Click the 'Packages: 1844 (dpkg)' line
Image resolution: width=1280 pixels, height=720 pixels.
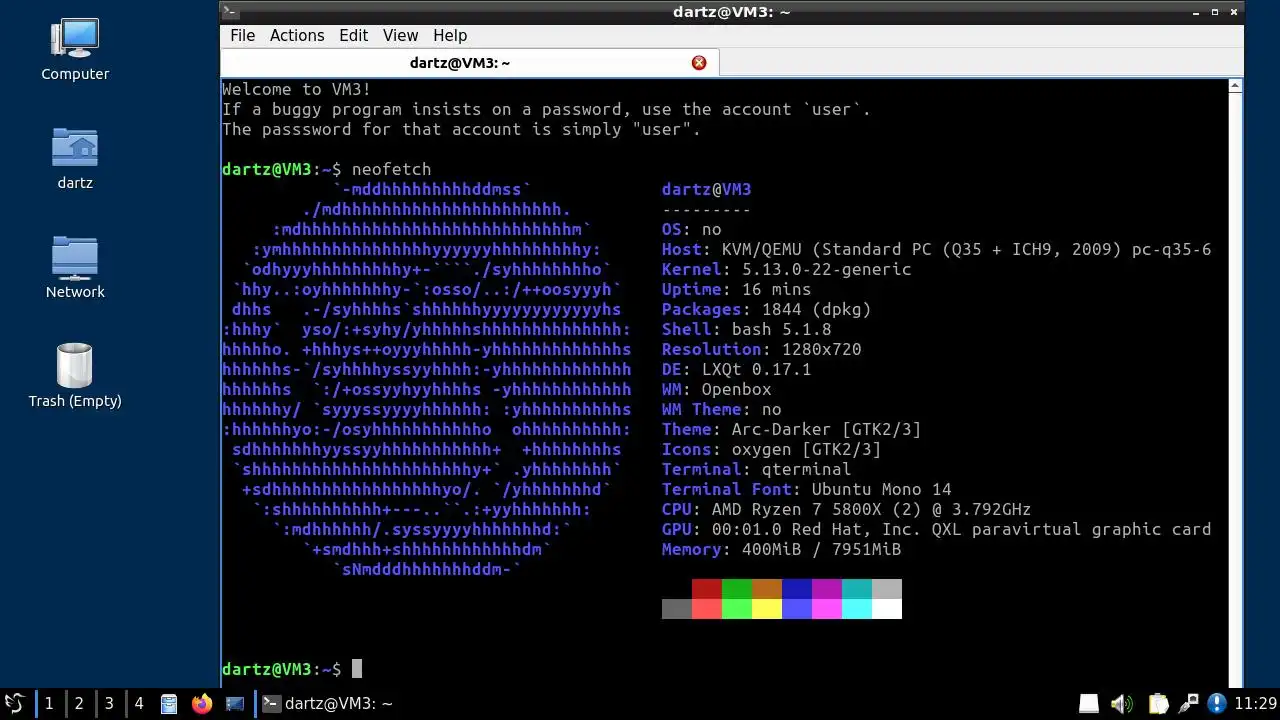[767, 309]
